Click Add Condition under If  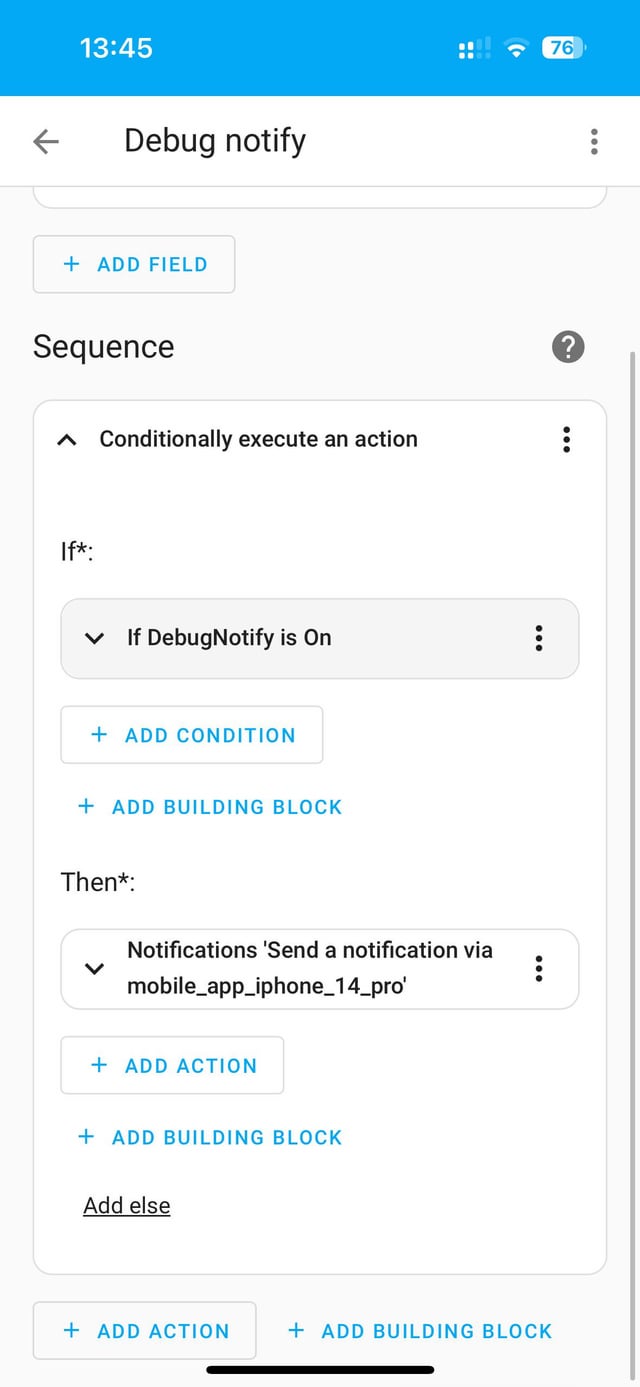coord(192,735)
